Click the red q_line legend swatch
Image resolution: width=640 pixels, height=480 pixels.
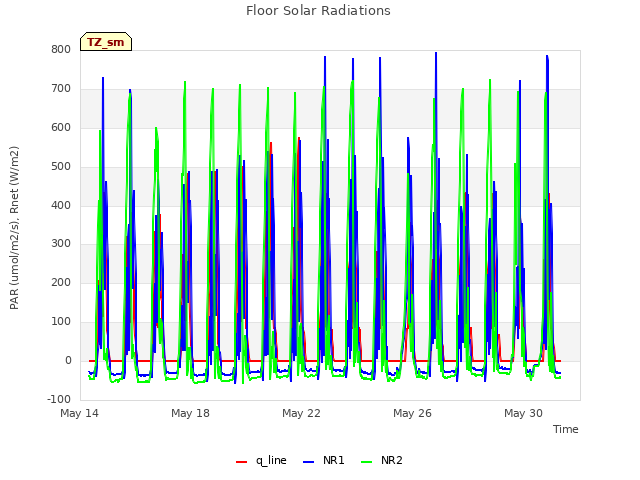pos(241,462)
